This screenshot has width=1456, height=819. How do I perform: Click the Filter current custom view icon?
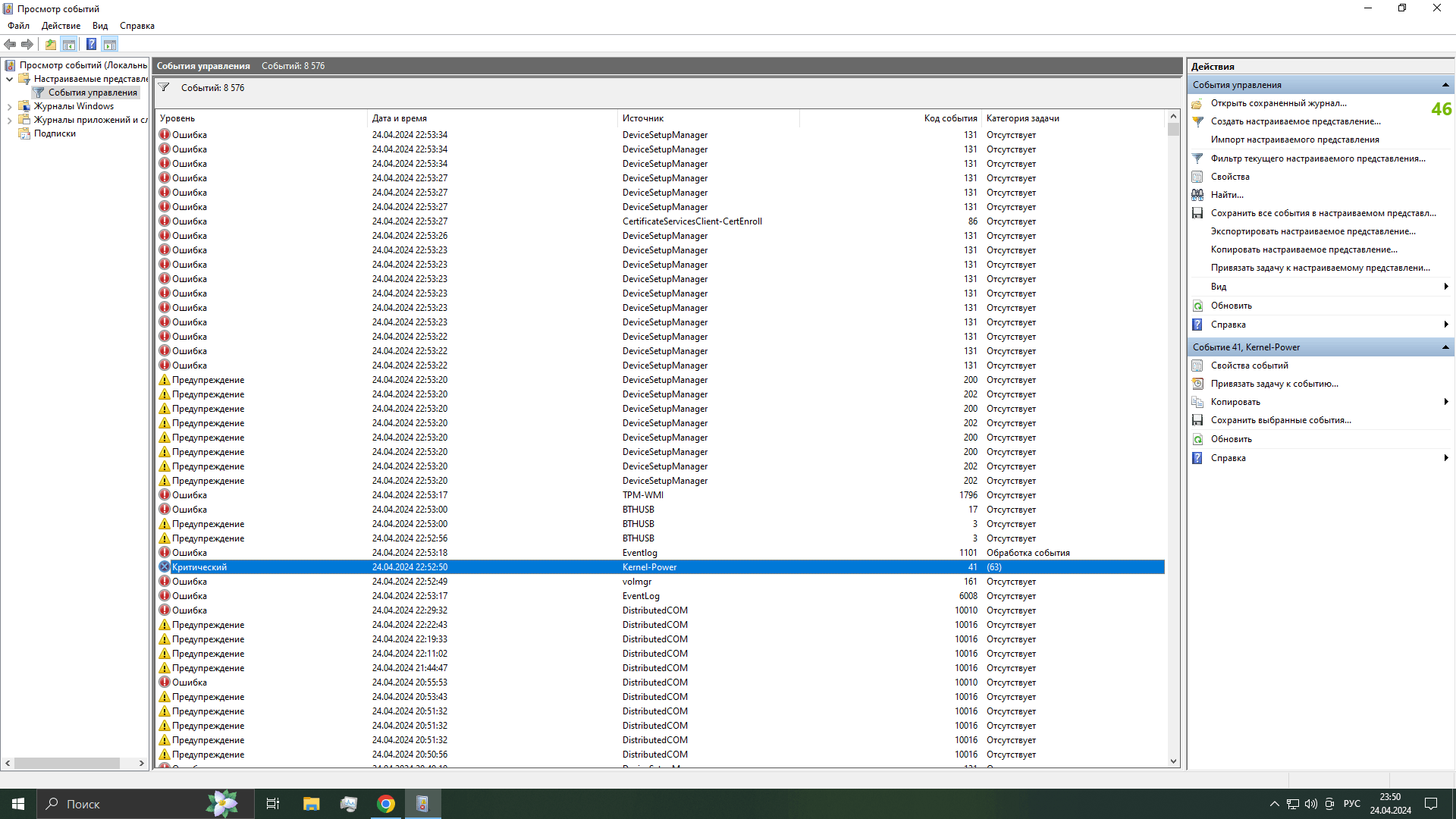click(x=1197, y=158)
